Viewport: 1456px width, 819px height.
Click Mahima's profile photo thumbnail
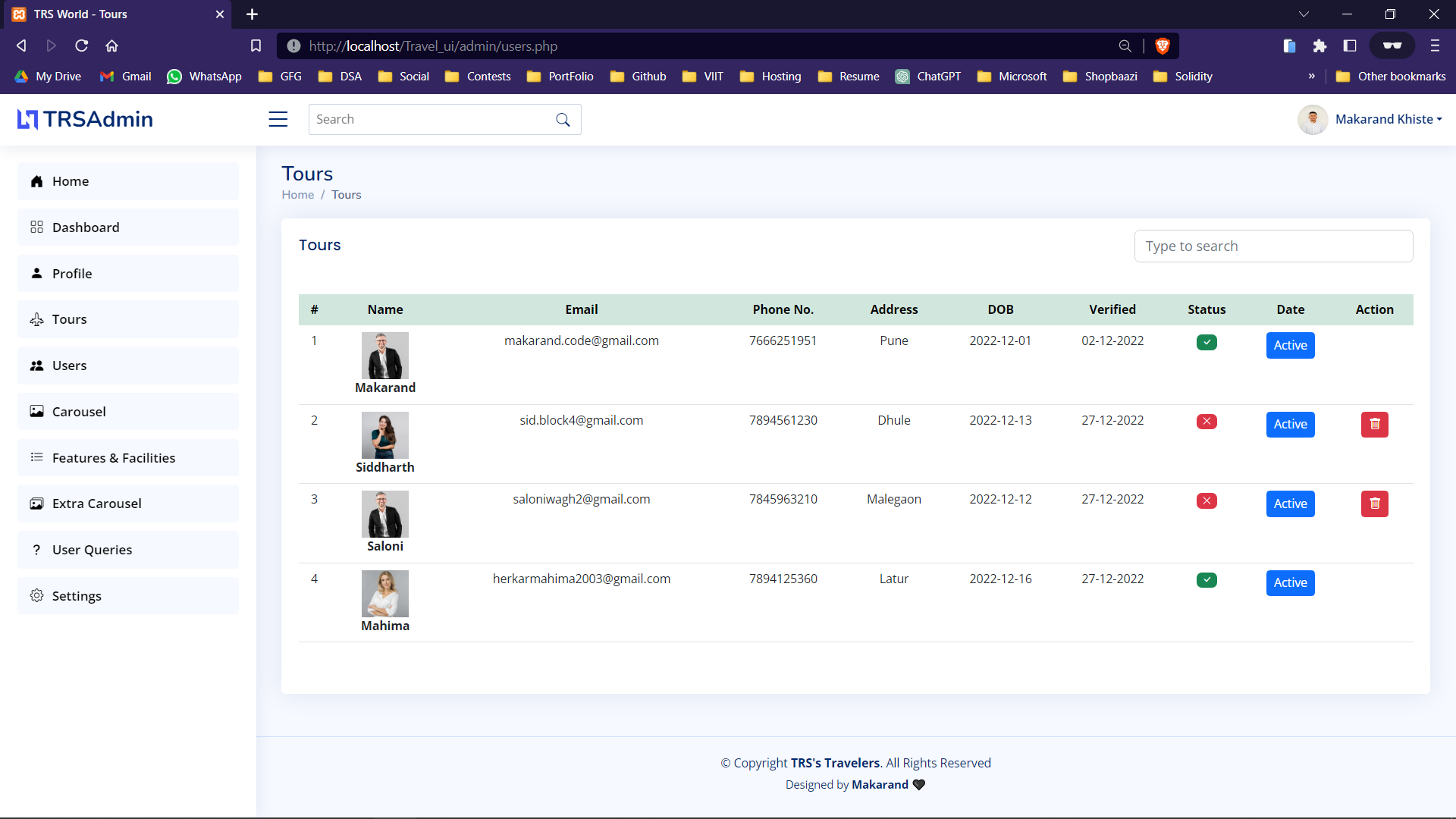pos(385,594)
